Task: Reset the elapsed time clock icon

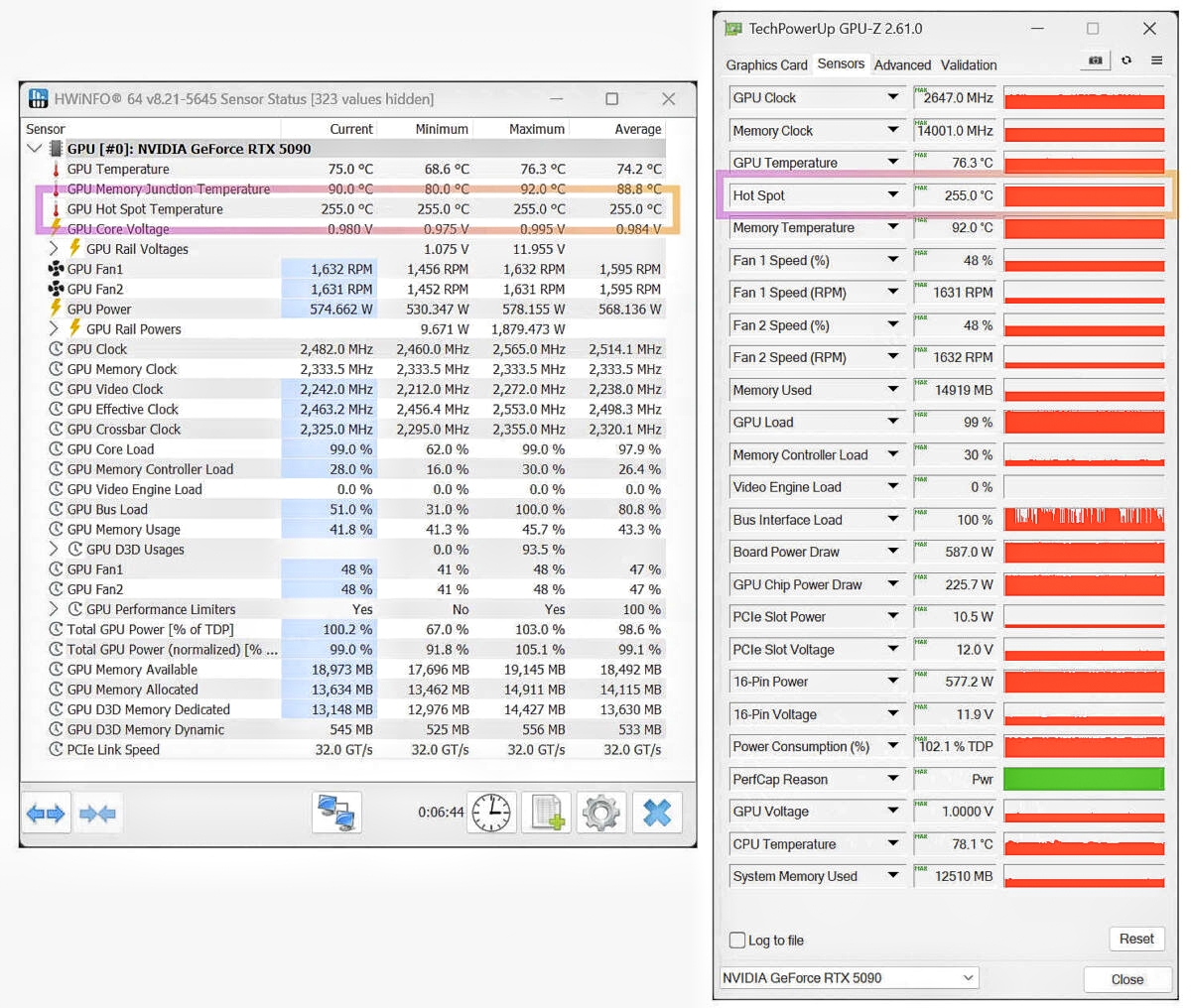Action: pyautogui.click(x=493, y=813)
